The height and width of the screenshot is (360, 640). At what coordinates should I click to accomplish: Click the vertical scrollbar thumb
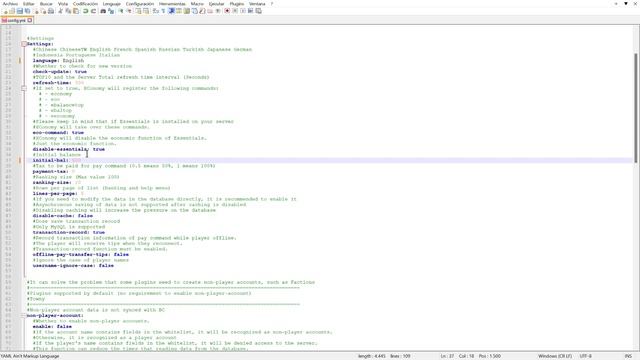pyautogui.click(x=636, y=108)
